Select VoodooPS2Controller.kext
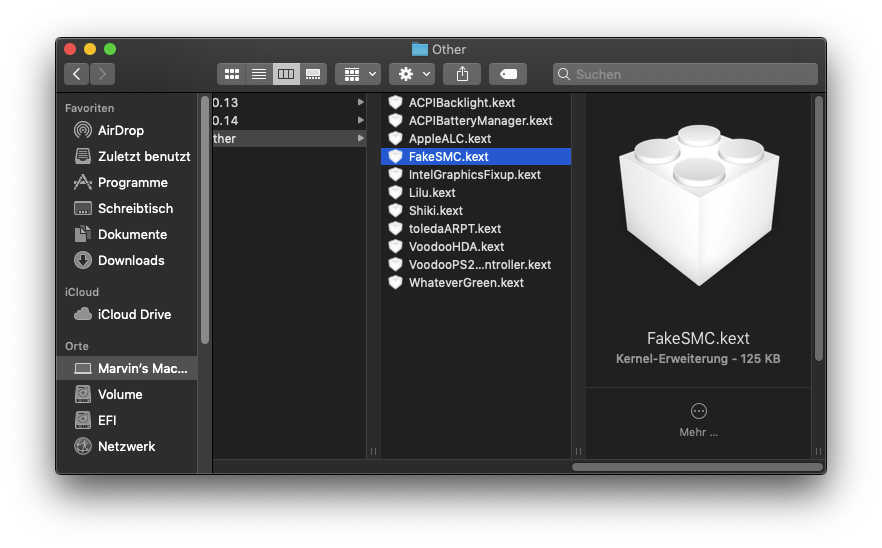882x548 pixels. pos(476,264)
